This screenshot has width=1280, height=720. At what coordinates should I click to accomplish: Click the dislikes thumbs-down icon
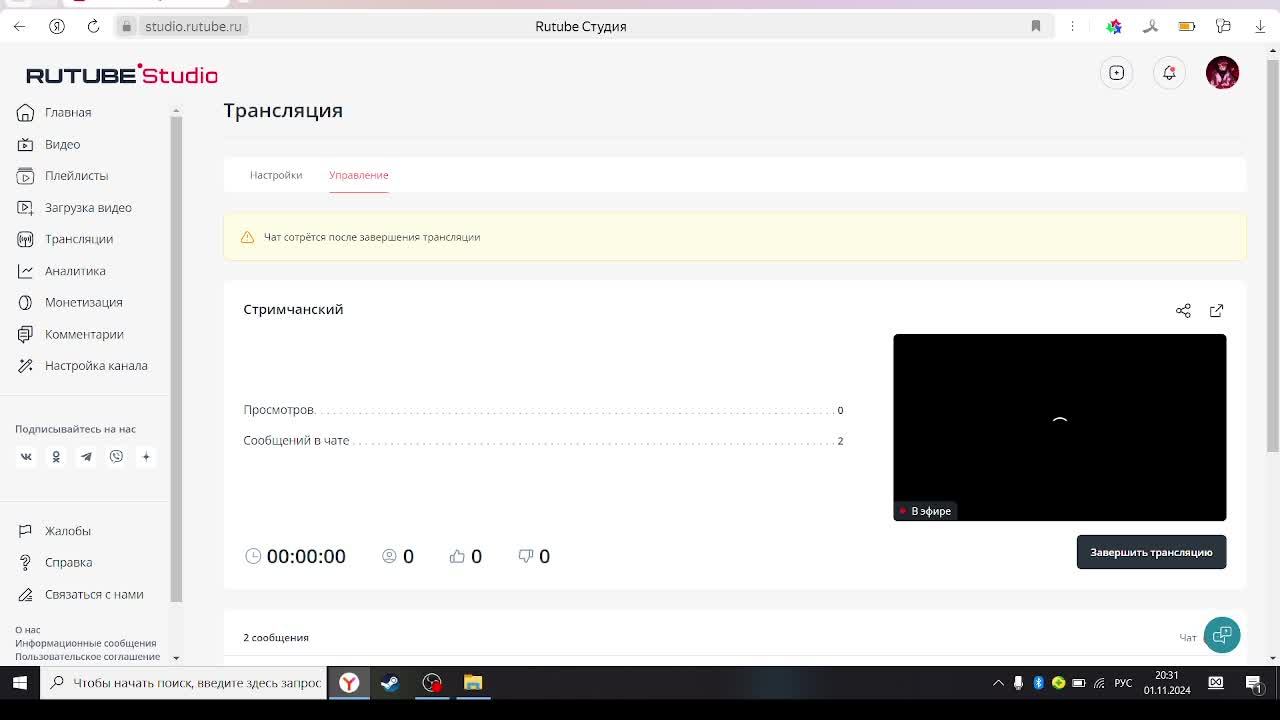click(x=525, y=556)
